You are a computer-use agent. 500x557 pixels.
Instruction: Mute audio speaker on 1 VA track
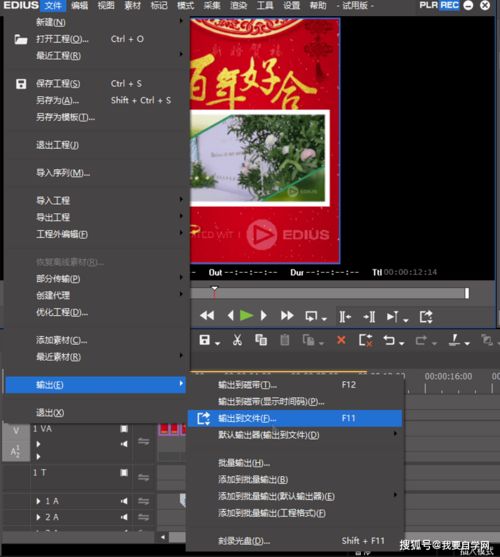point(124,444)
